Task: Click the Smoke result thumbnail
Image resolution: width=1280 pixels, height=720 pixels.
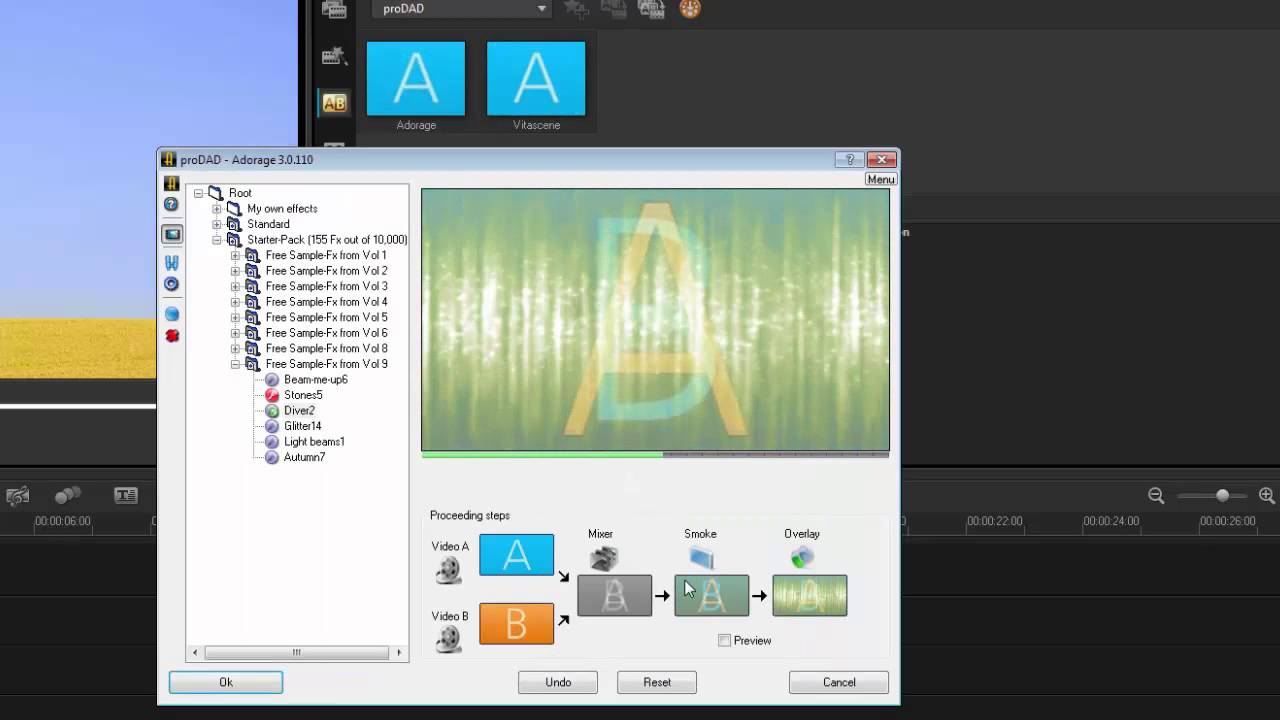Action: coord(711,595)
